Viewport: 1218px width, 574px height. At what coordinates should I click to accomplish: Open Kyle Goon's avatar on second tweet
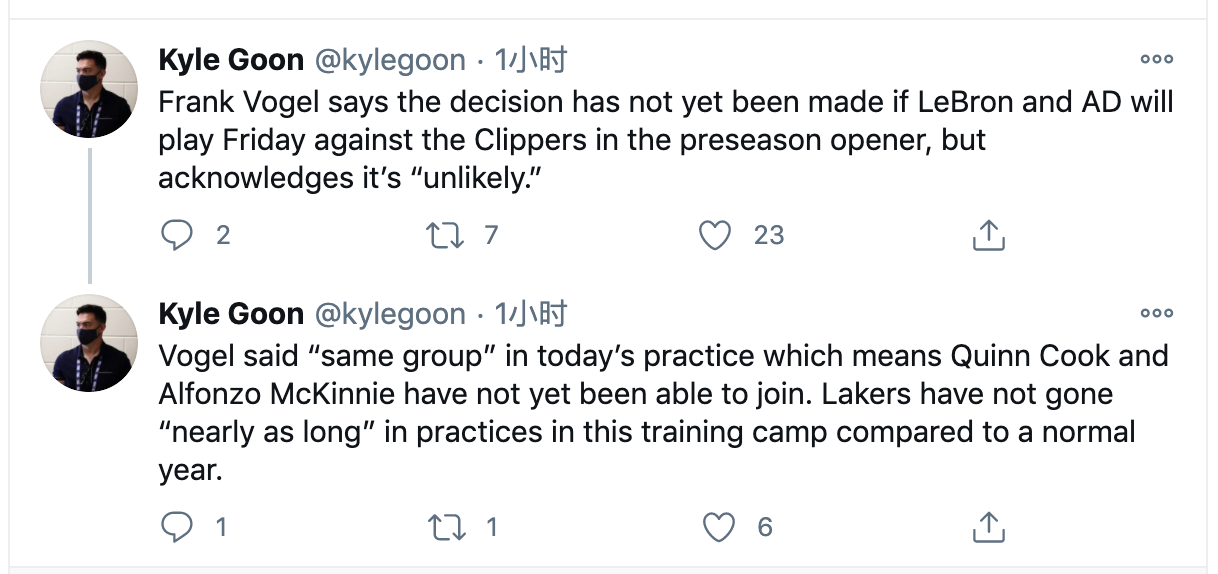88,343
